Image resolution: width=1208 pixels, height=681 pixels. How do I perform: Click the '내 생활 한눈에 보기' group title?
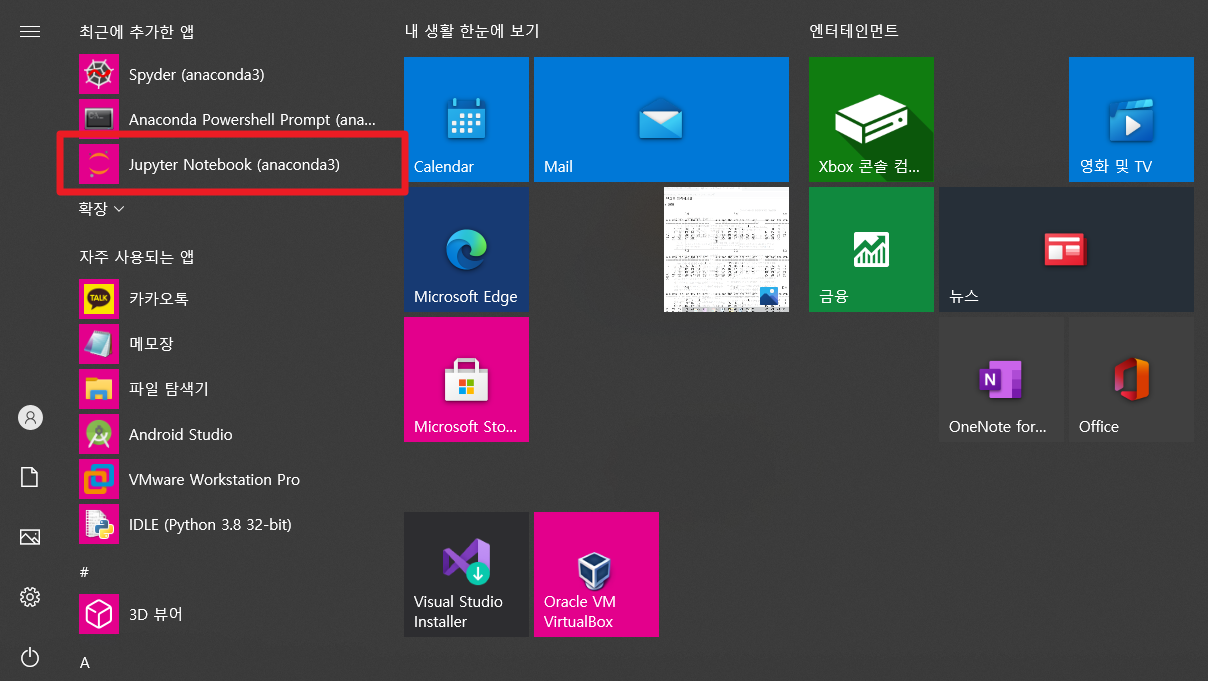pyautogui.click(x=472, y=31)
